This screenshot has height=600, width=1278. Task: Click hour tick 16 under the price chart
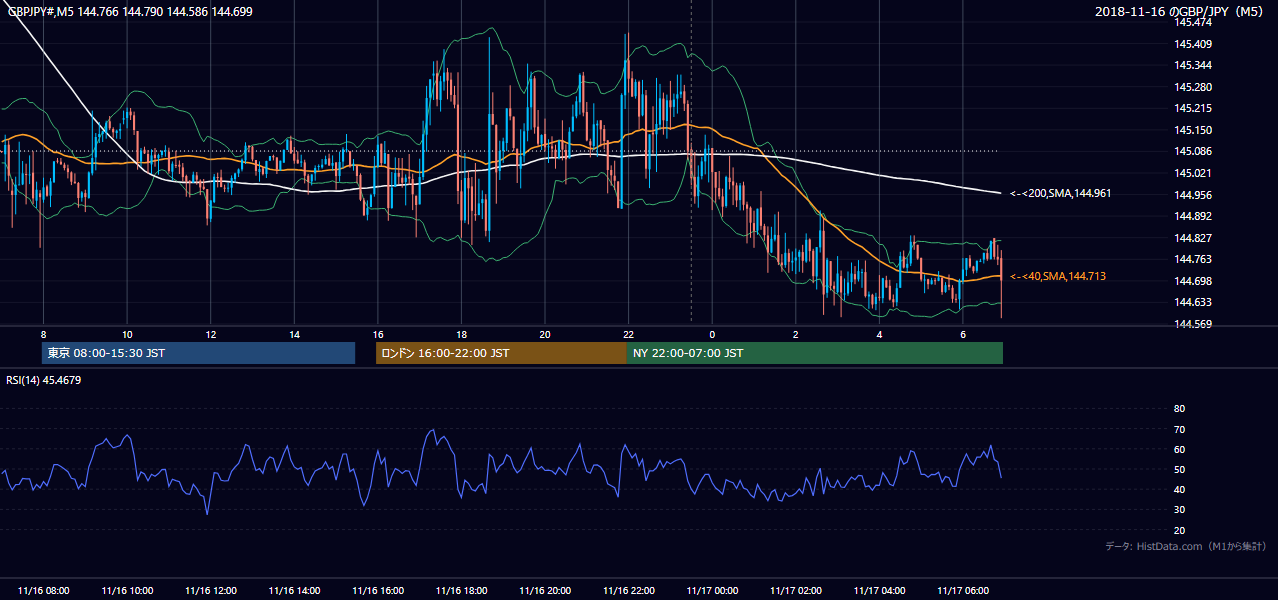(x=378, y=334)
